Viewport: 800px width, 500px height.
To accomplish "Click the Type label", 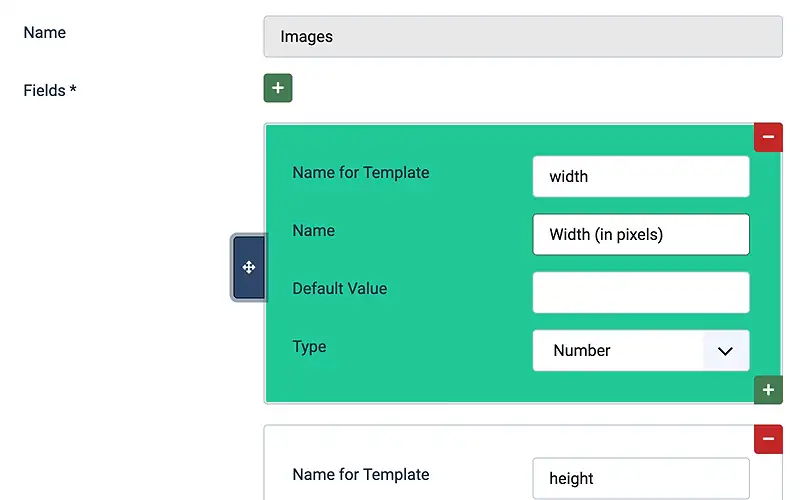I will [309, 347].
